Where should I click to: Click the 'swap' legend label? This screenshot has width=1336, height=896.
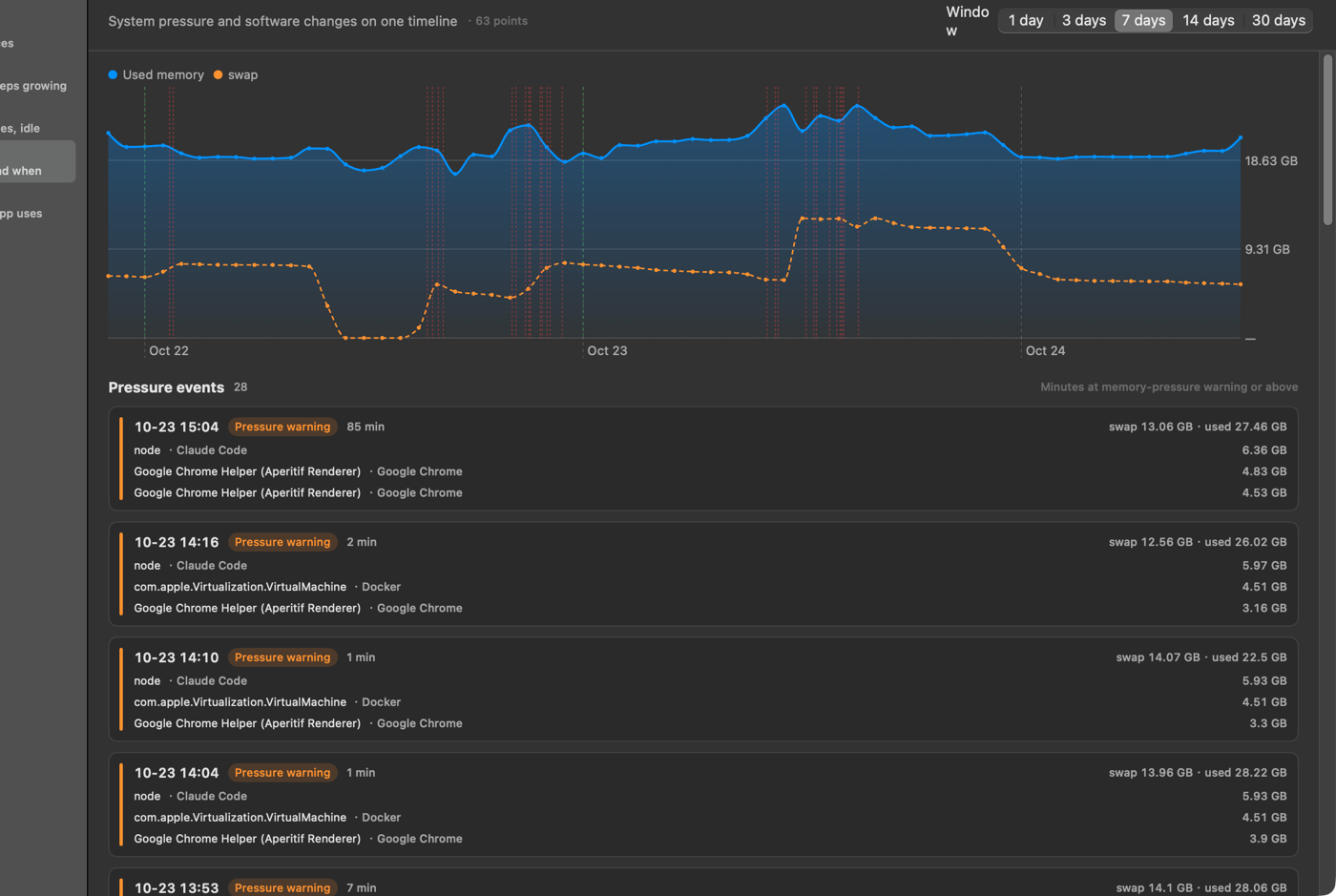coord(242,74)
